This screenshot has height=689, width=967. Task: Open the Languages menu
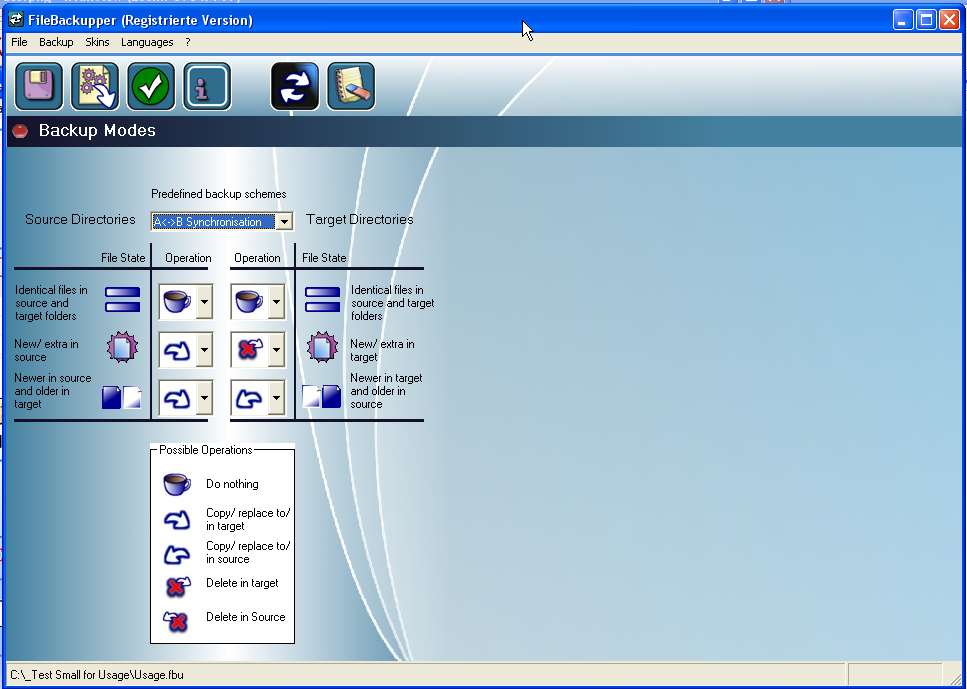pyautogui.click(x=147, y=42)
